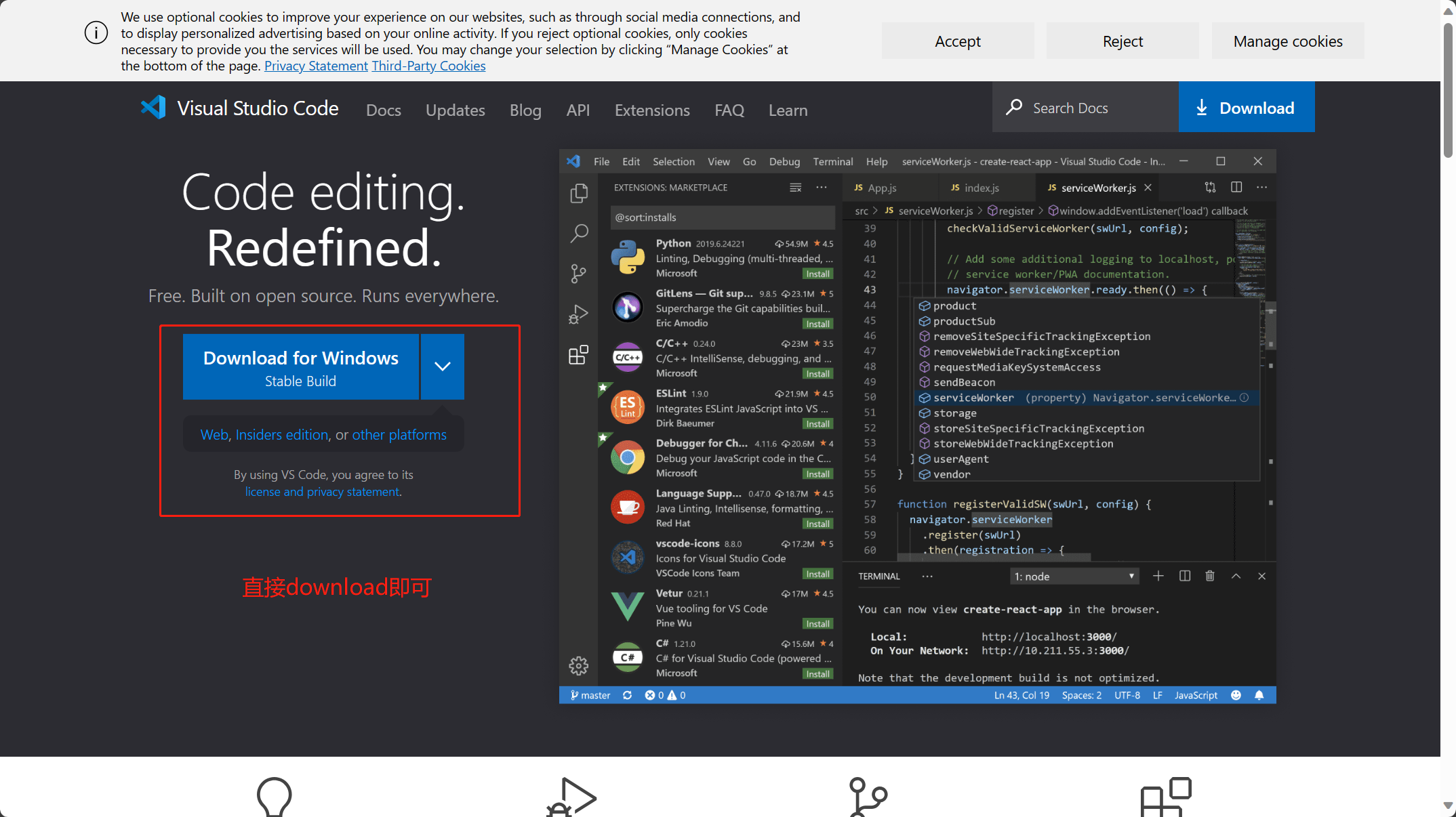This screenshot has height=817, width=1456.
Task: Click the git branch icon at page bottom
Action: tap(868, 797)
